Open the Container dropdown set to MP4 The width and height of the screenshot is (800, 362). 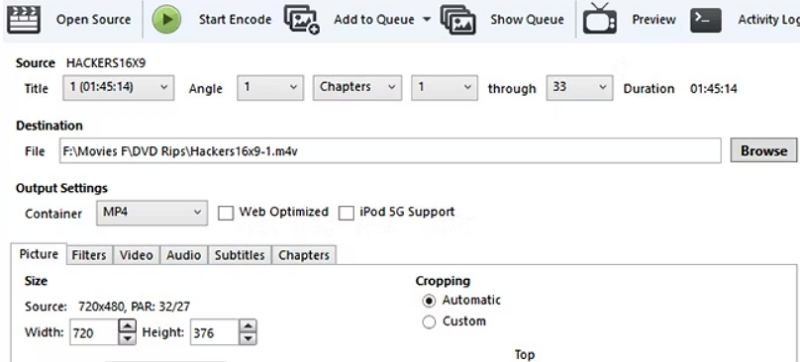click(152, 213)
